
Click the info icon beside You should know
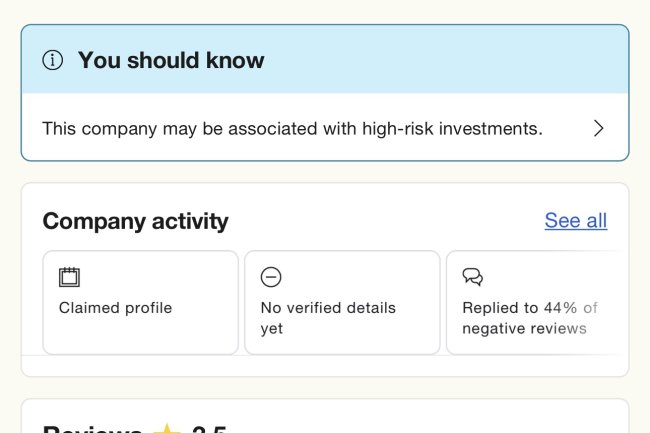(x=53, y=60)
